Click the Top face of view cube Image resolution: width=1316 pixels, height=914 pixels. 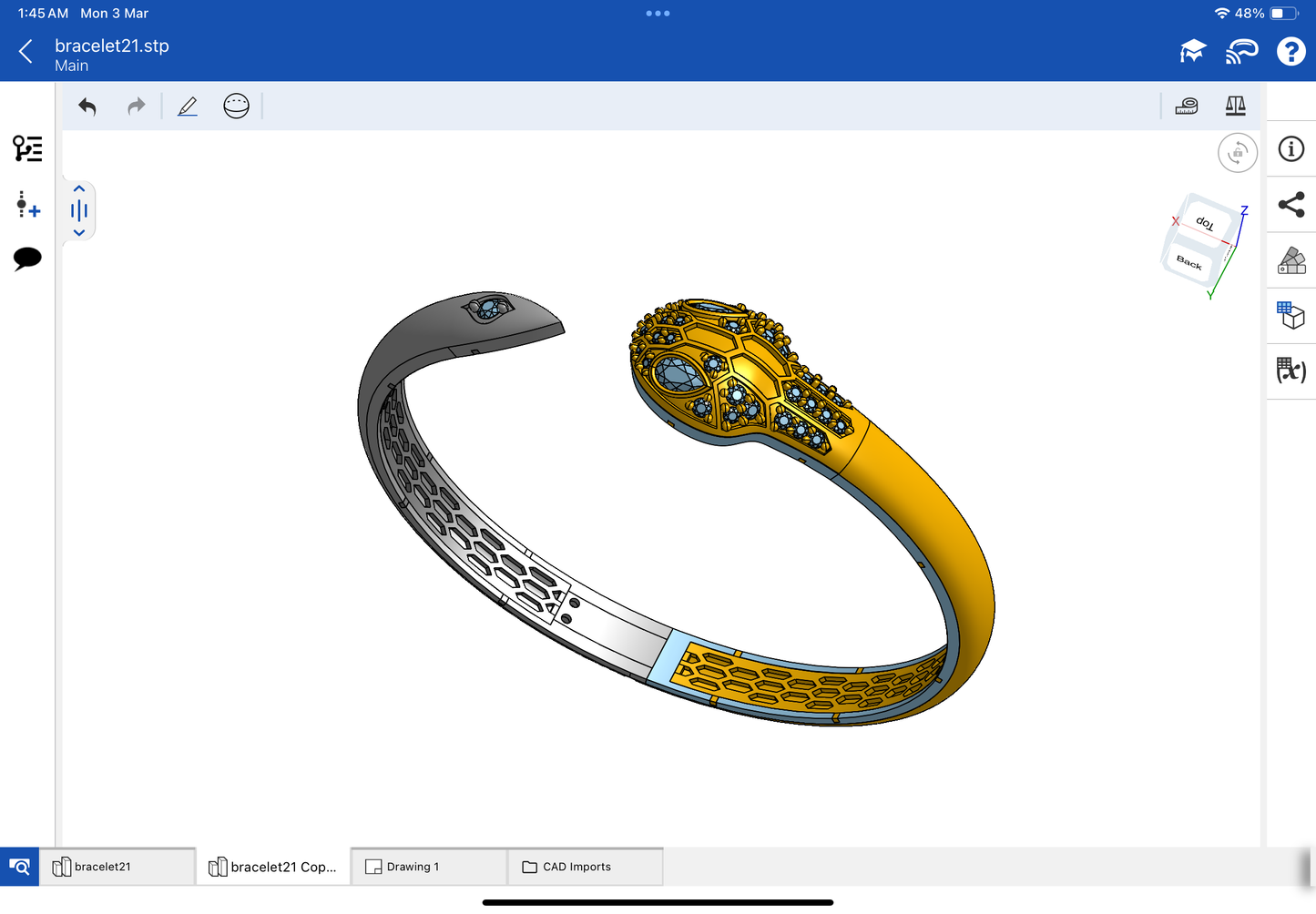pos(1205,223)
